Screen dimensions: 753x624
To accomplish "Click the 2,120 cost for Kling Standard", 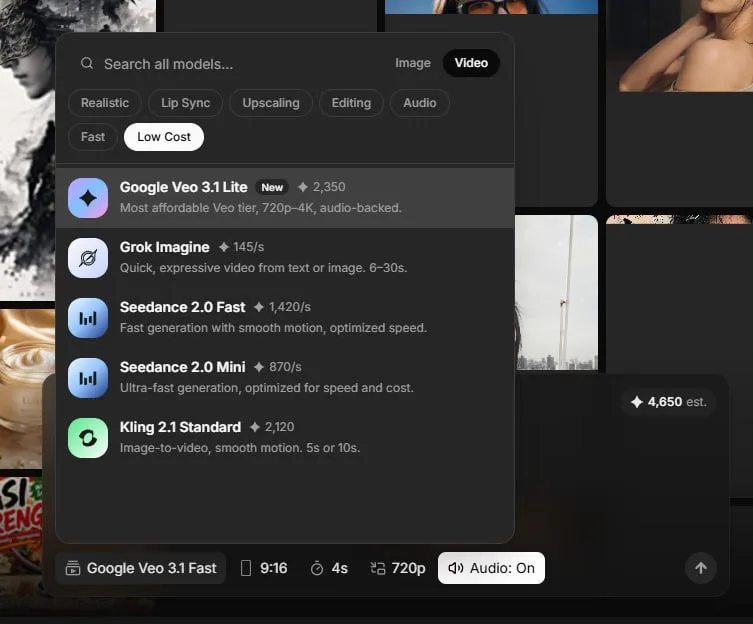I will coord(279,427).
